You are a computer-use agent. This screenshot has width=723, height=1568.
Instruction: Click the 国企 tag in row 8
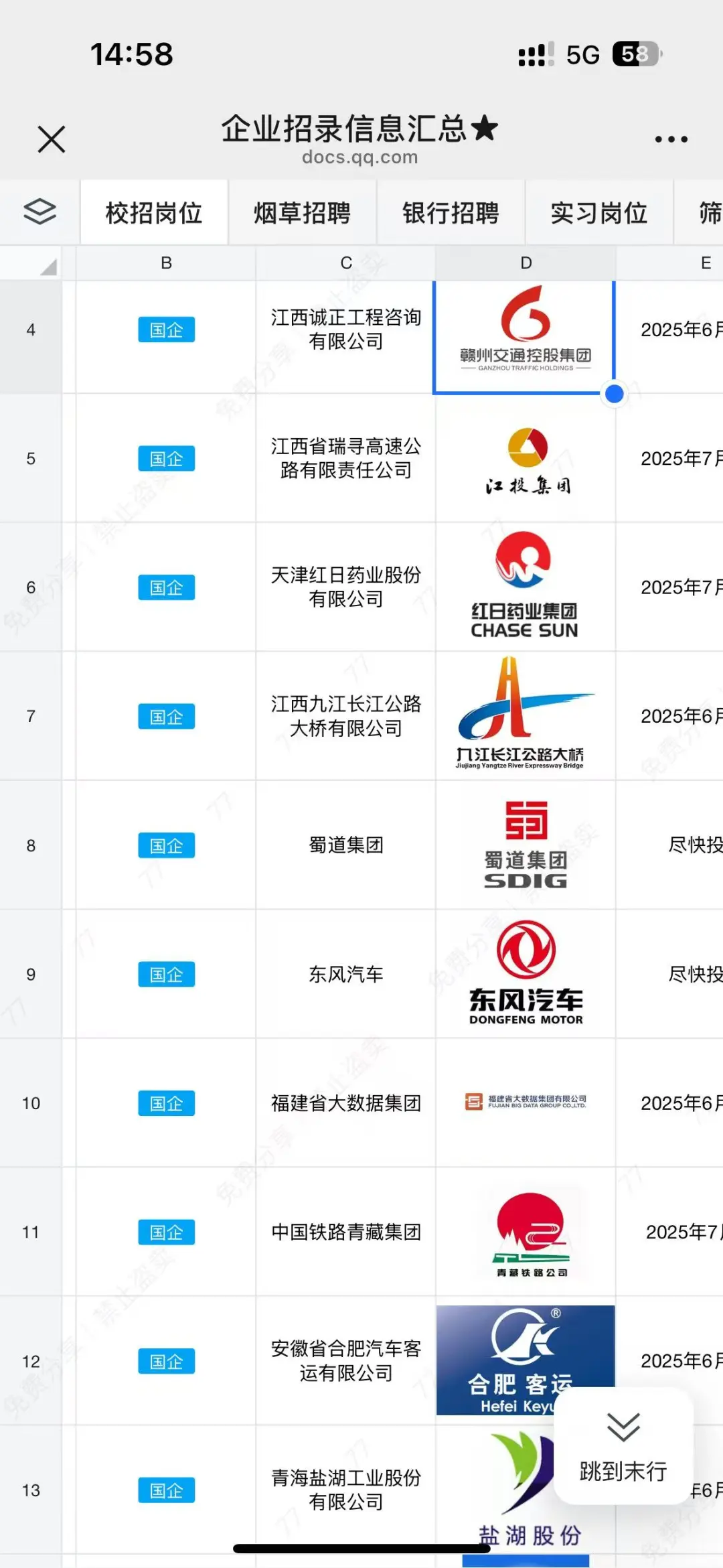(166, 845)
